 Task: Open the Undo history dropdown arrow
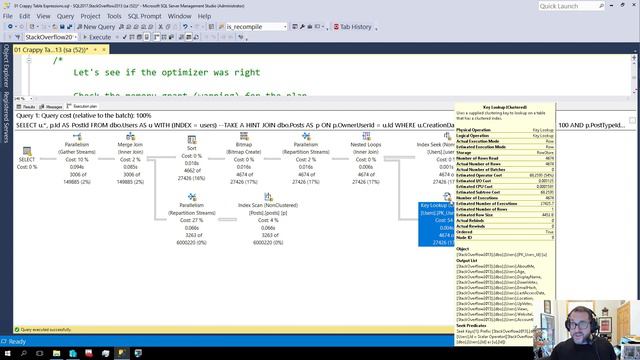point(191,27)
